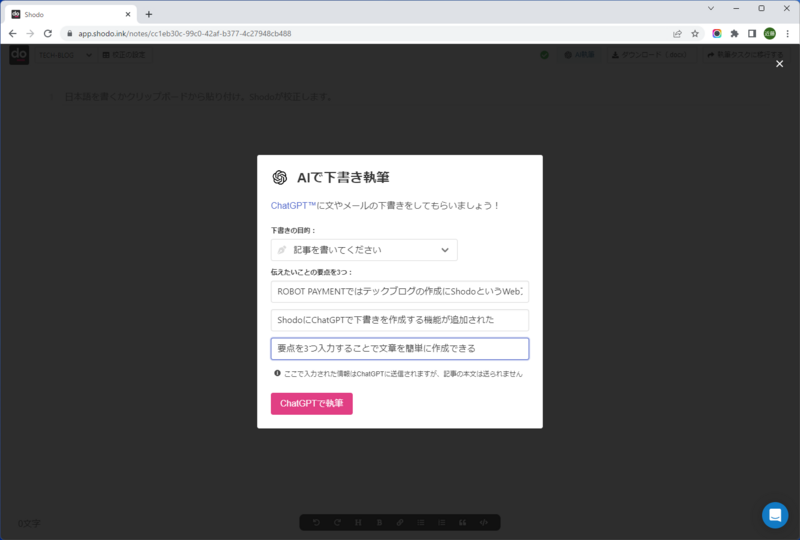Open tab search chevron in title bar
Viewport: 800px width, 540px height.
tap(711, 8)
